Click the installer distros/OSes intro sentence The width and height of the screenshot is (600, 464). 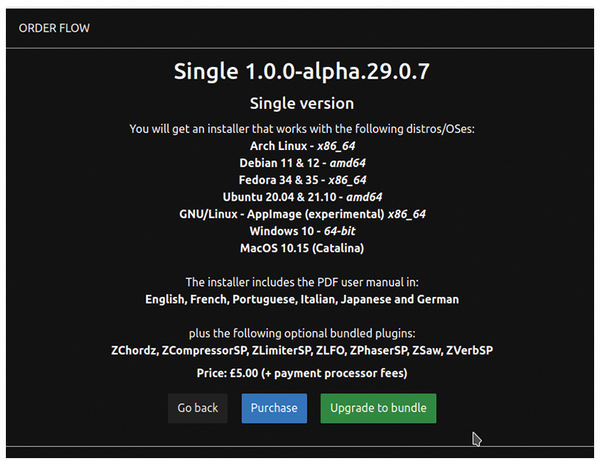coord(302,129)
